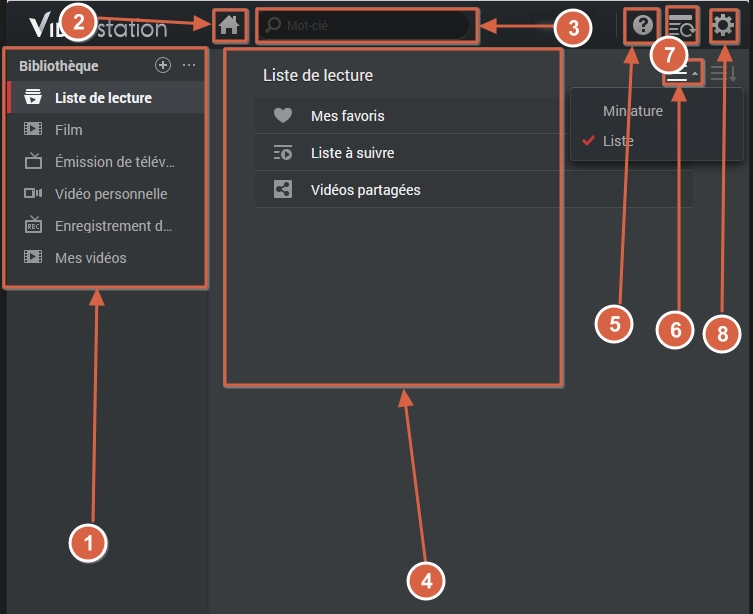Open Émission de télévision library
The height and width of the screenshot is (614, 753).
click(x=114, y=162)
